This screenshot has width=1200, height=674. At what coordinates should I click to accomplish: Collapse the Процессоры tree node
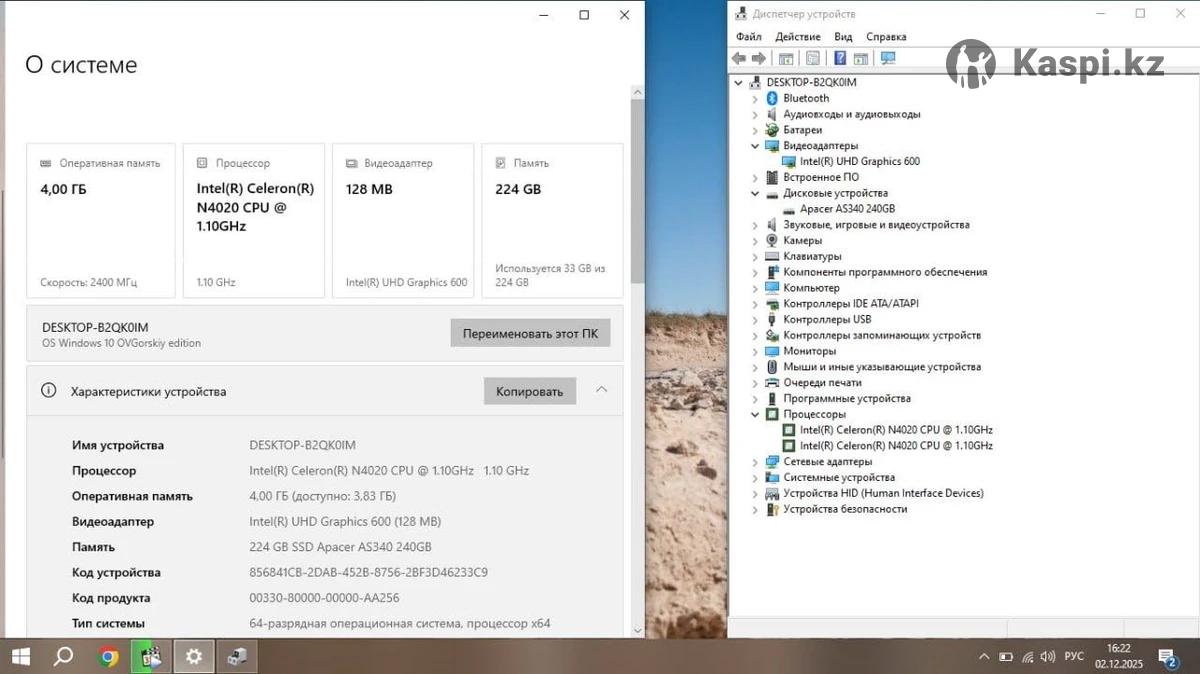coord(755,414)
